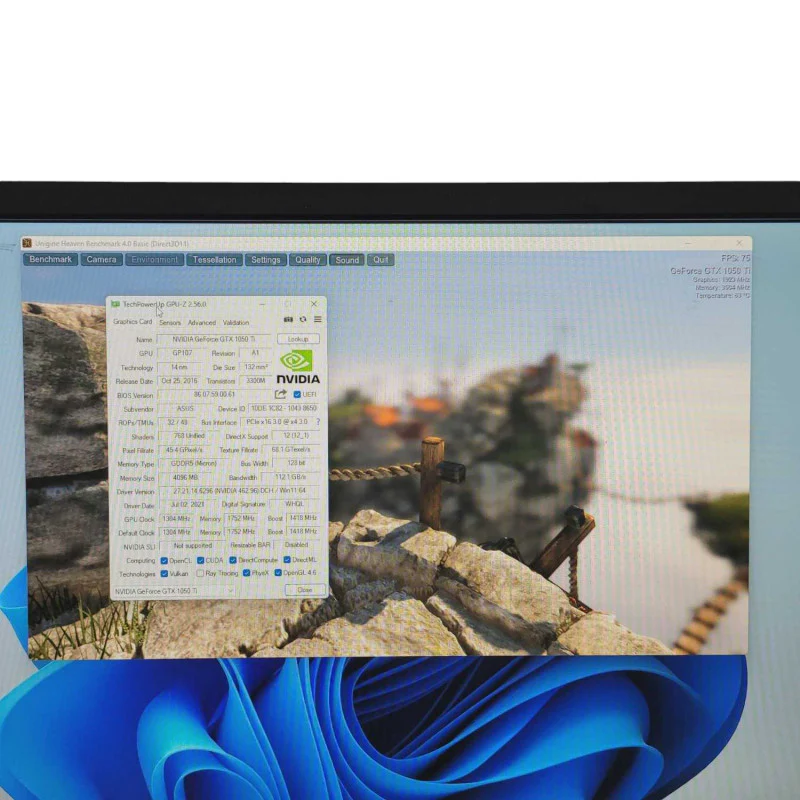Toggle the OpenGL 4.6 checkbox
800x800 pixels.
coord(278,573)
